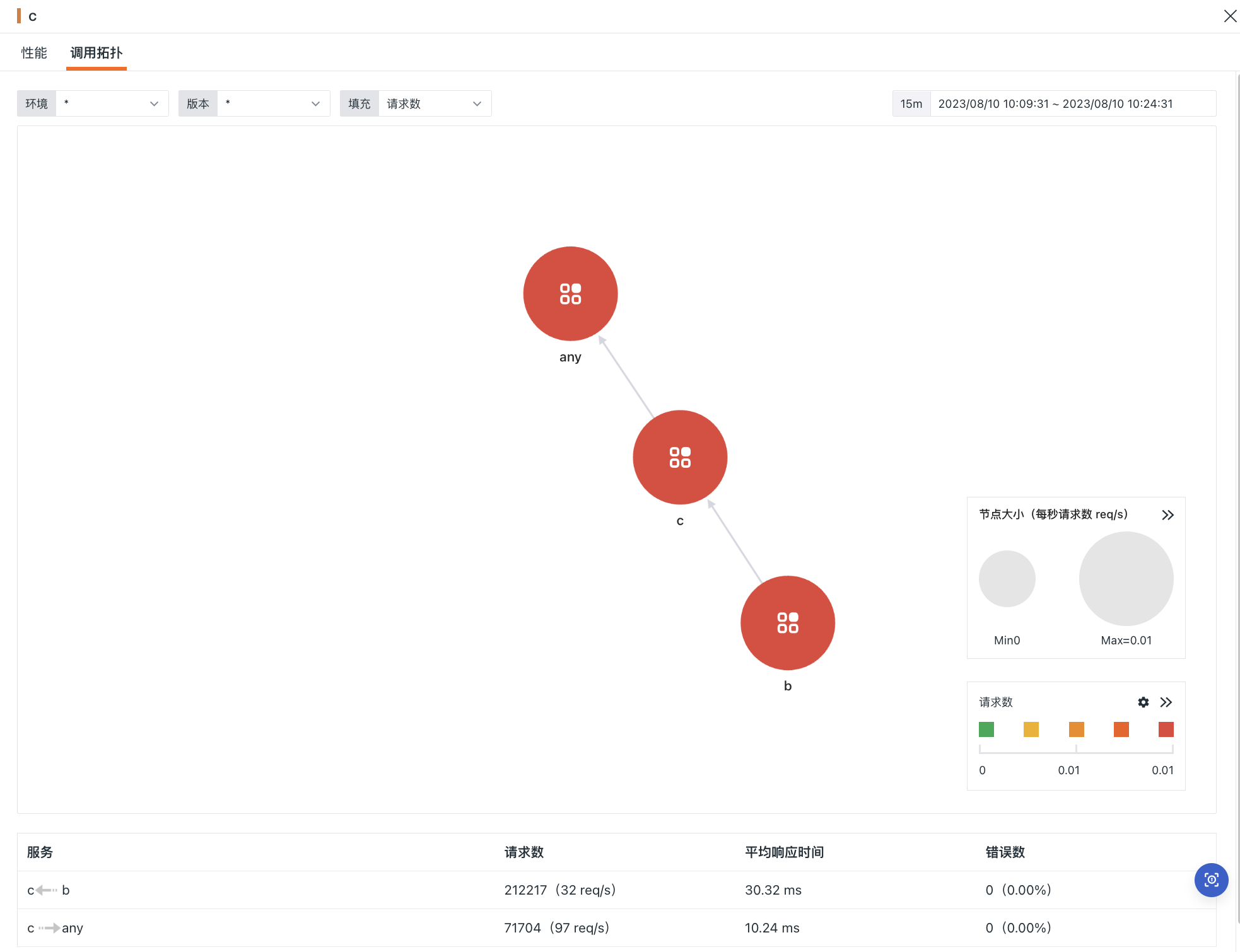Click the floating focus screenshot button
Image resolution: width=1240 pixels, height=952 pixels.
pyautogui.click(x=1211, y=879)
